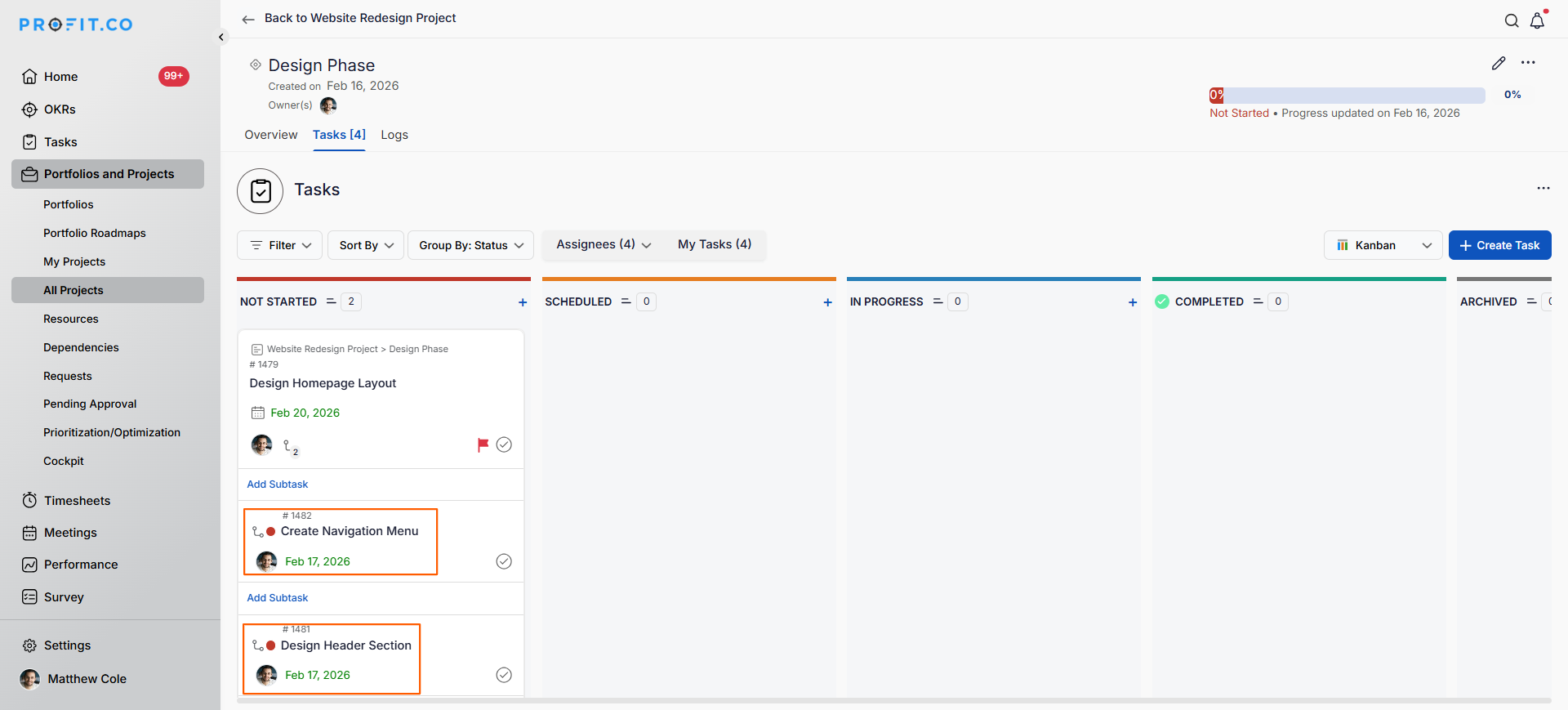
Task: Open the Design Header Section task title
Action: tap(346, 645)
